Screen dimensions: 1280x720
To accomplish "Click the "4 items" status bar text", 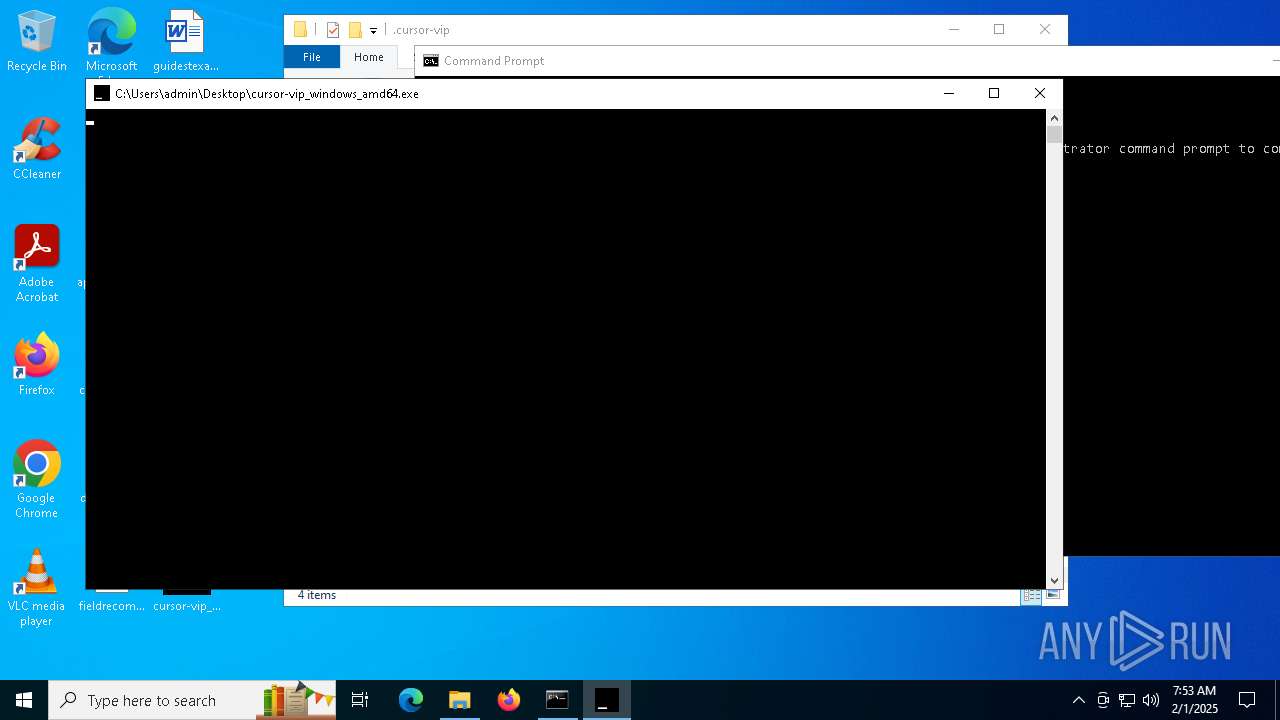I will coord(317,595).
